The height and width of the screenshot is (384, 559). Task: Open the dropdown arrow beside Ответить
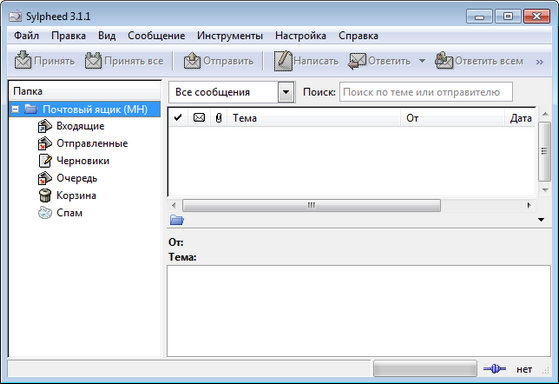pos(422,61)
